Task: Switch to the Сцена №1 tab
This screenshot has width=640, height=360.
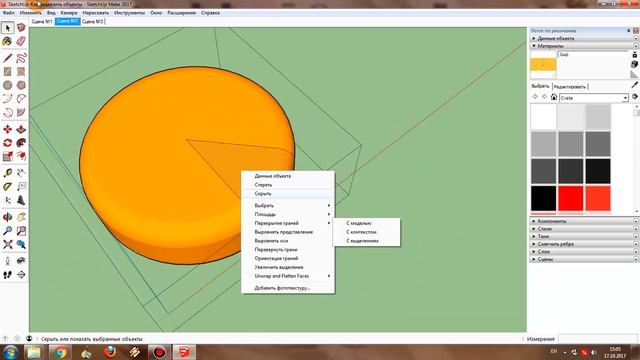Action: tap(42, 21)
